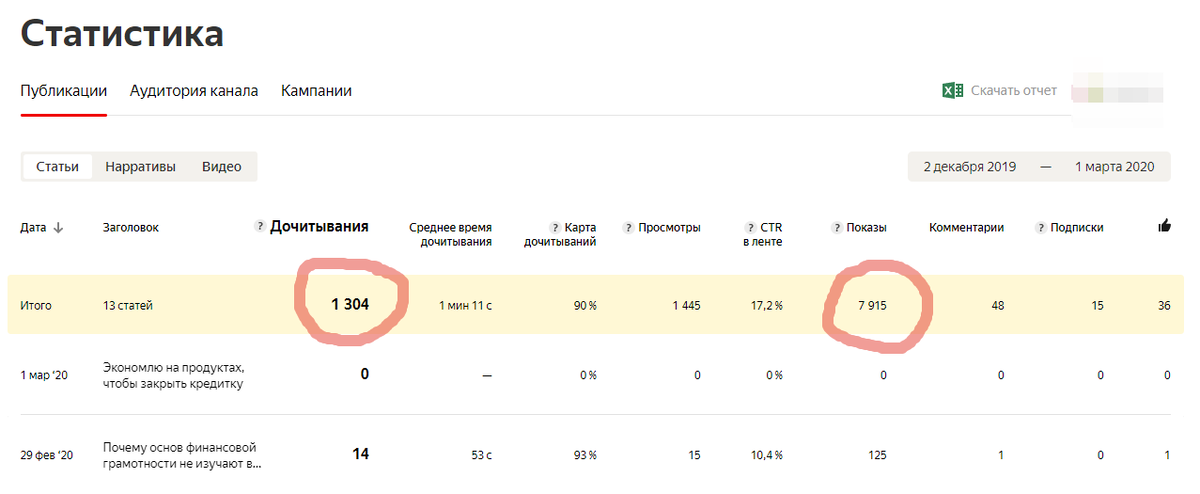Open the Кампании tab
Screen dimensions: 1200x494
pos(316,91)
